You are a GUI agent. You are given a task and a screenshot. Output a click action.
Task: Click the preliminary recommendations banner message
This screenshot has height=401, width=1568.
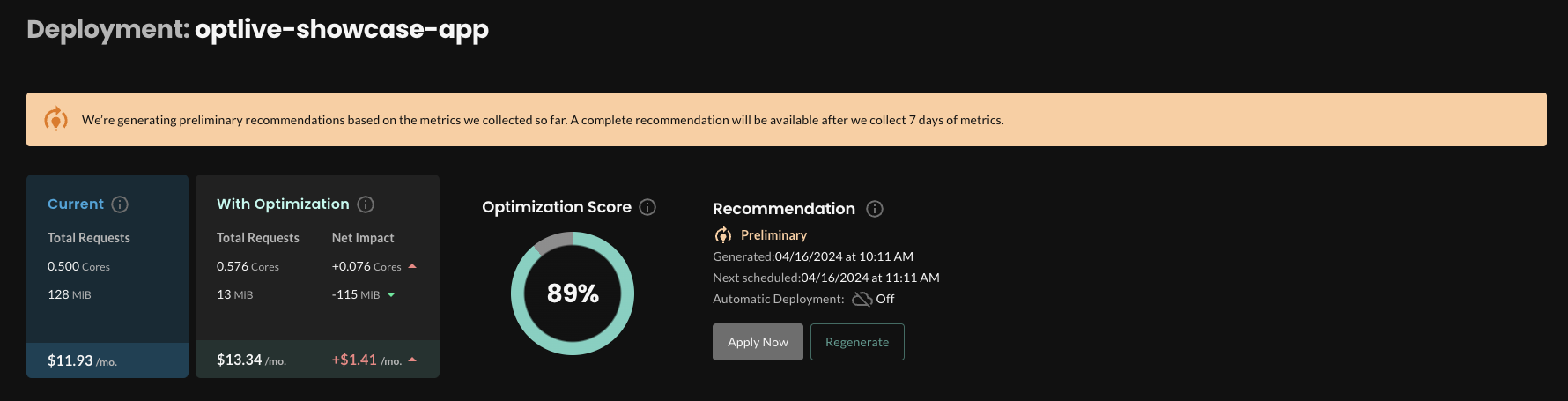click(x=543, y=120)
